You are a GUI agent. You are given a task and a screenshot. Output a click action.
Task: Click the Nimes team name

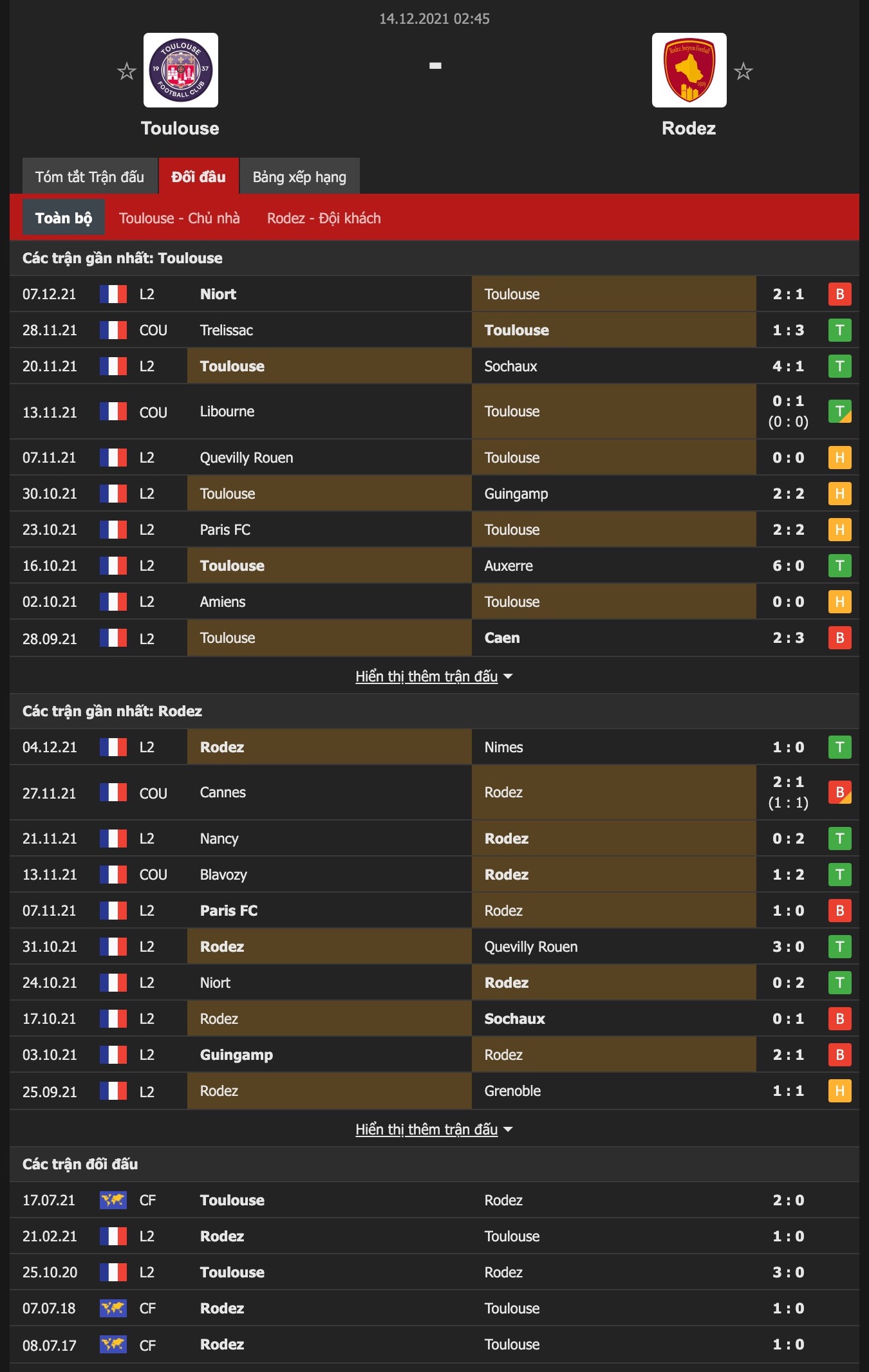(x=504, y=747)
